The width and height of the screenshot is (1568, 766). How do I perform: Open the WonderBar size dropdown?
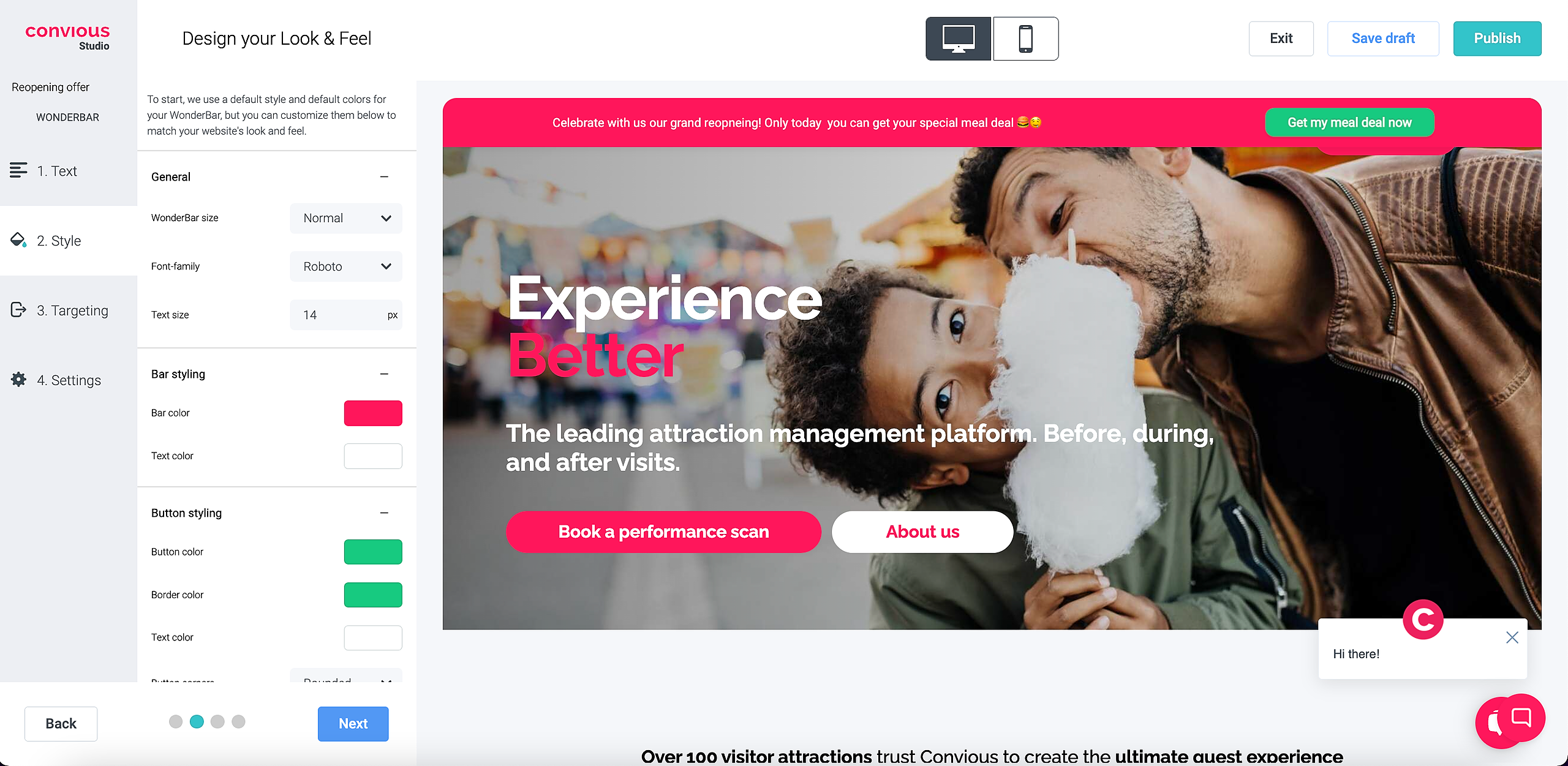tap(346, 218)
